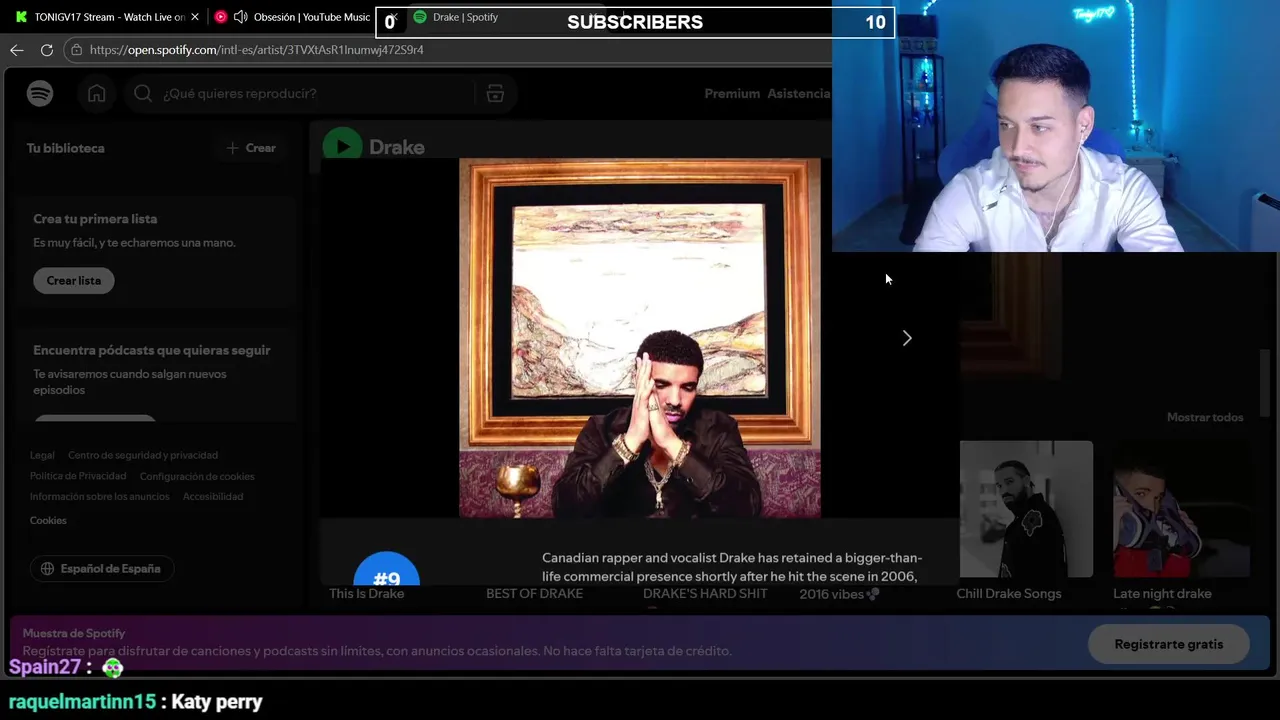Click Regístrate gratis button

coord(1169,644)
